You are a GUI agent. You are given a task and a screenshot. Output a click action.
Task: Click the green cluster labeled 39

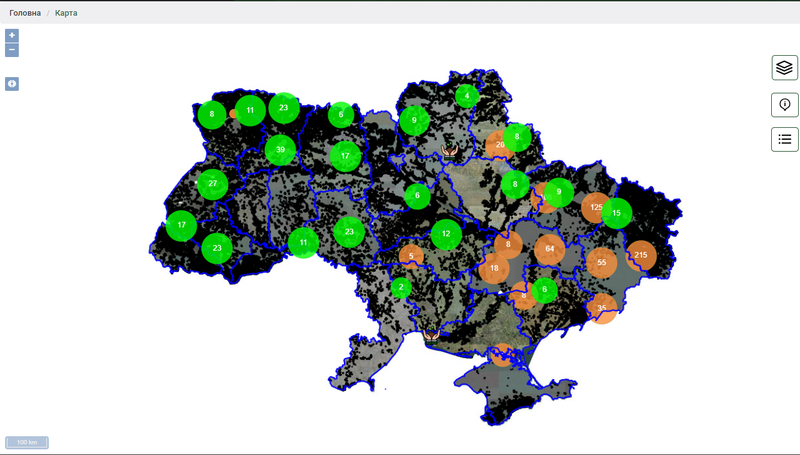[x=281, y=150]
